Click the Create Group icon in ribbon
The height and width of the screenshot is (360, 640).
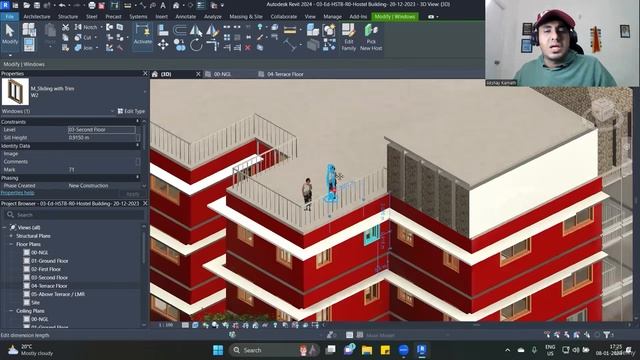[x=329, y=30]
